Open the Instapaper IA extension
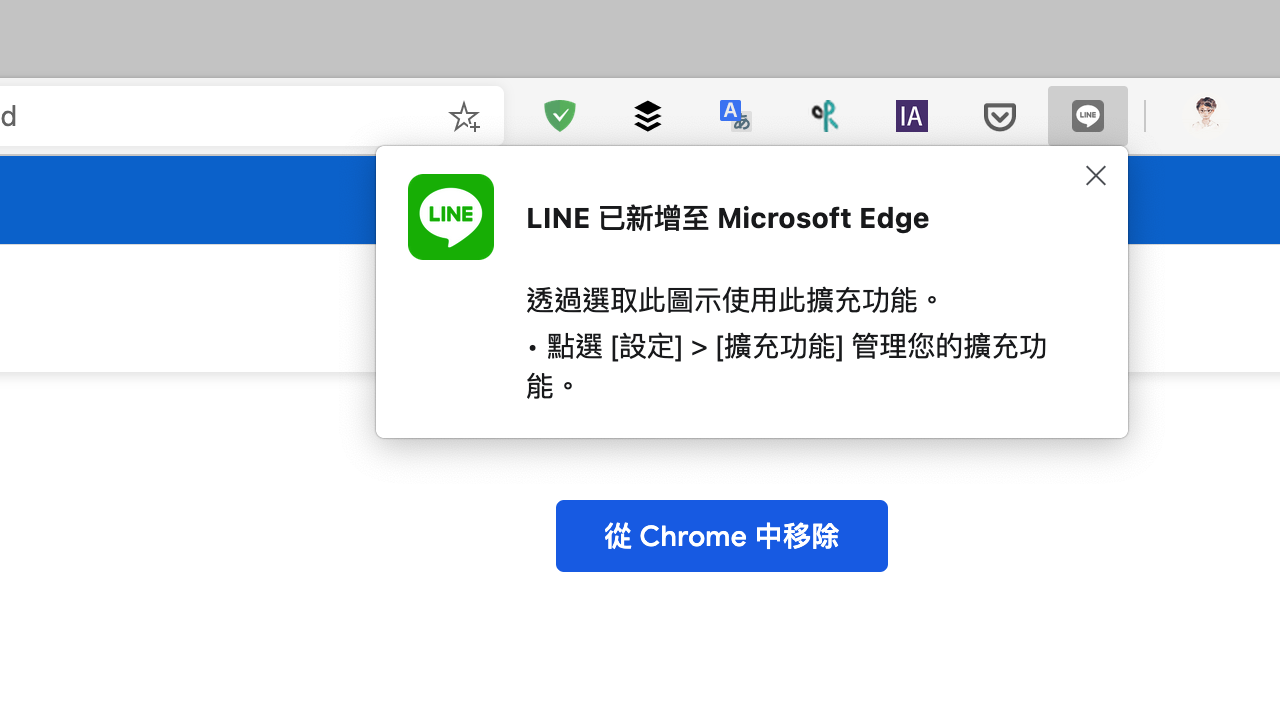The height and width of the screenshot is (720, 1280). (x=911, y=116)
